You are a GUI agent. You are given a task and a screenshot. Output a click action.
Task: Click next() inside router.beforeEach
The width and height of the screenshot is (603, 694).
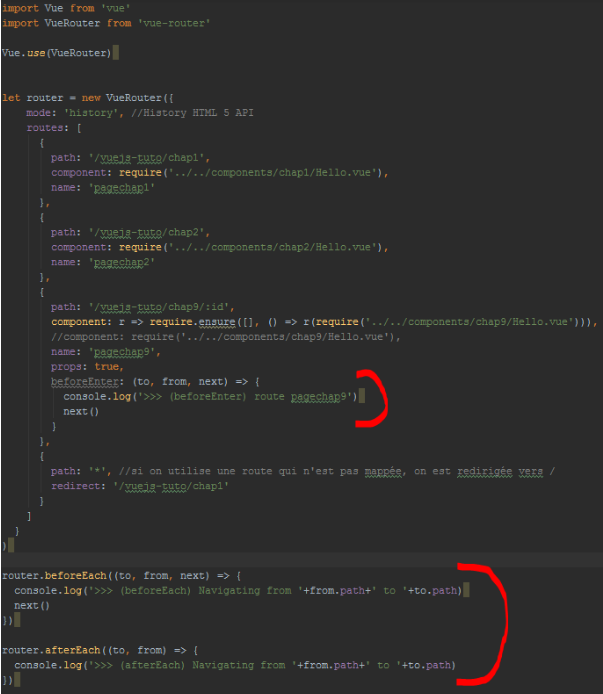(x=32, y=605)
